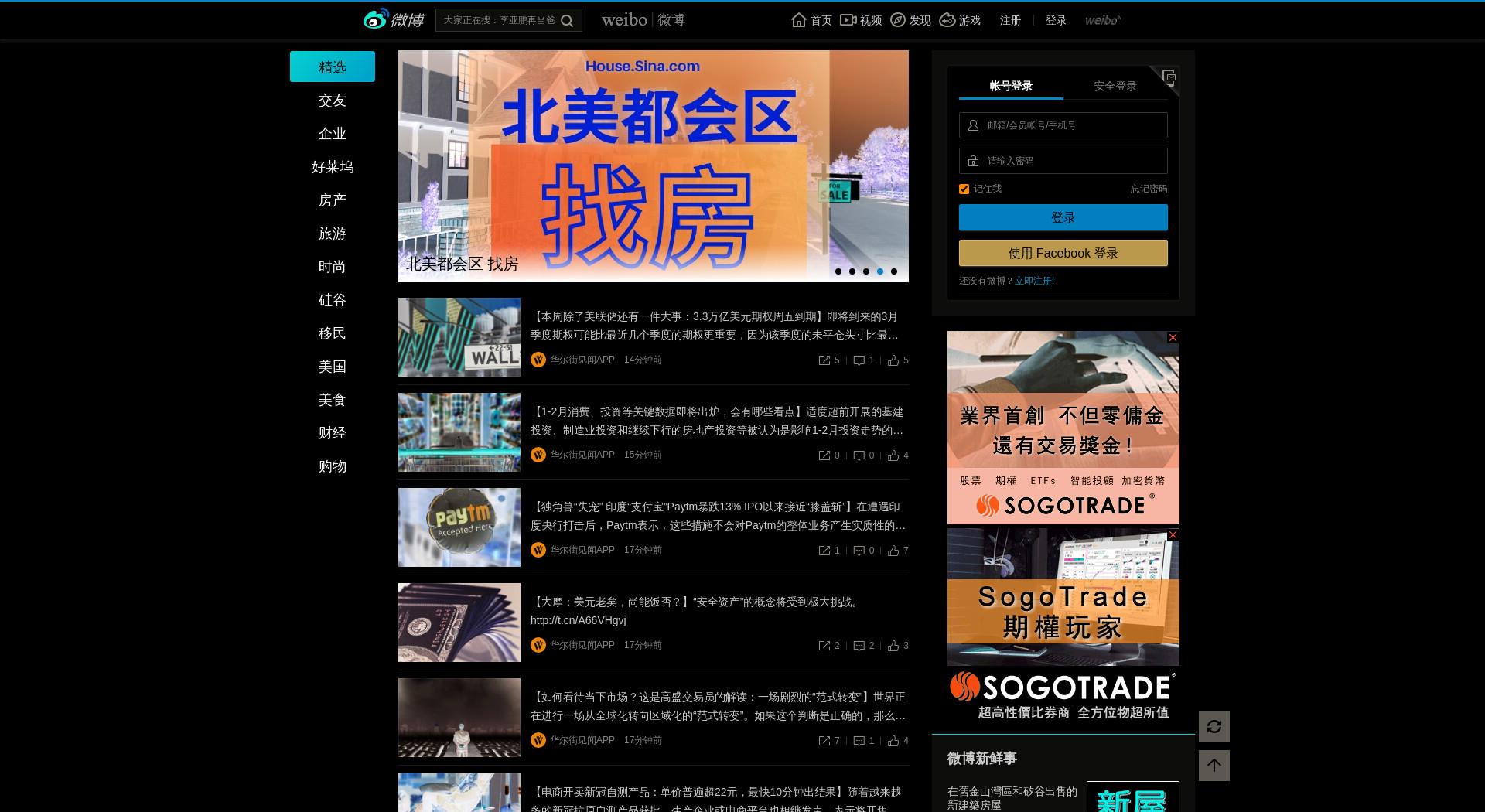
Task: Focus the 请输入密码 password field
Action: click(x=1063, y=161)
